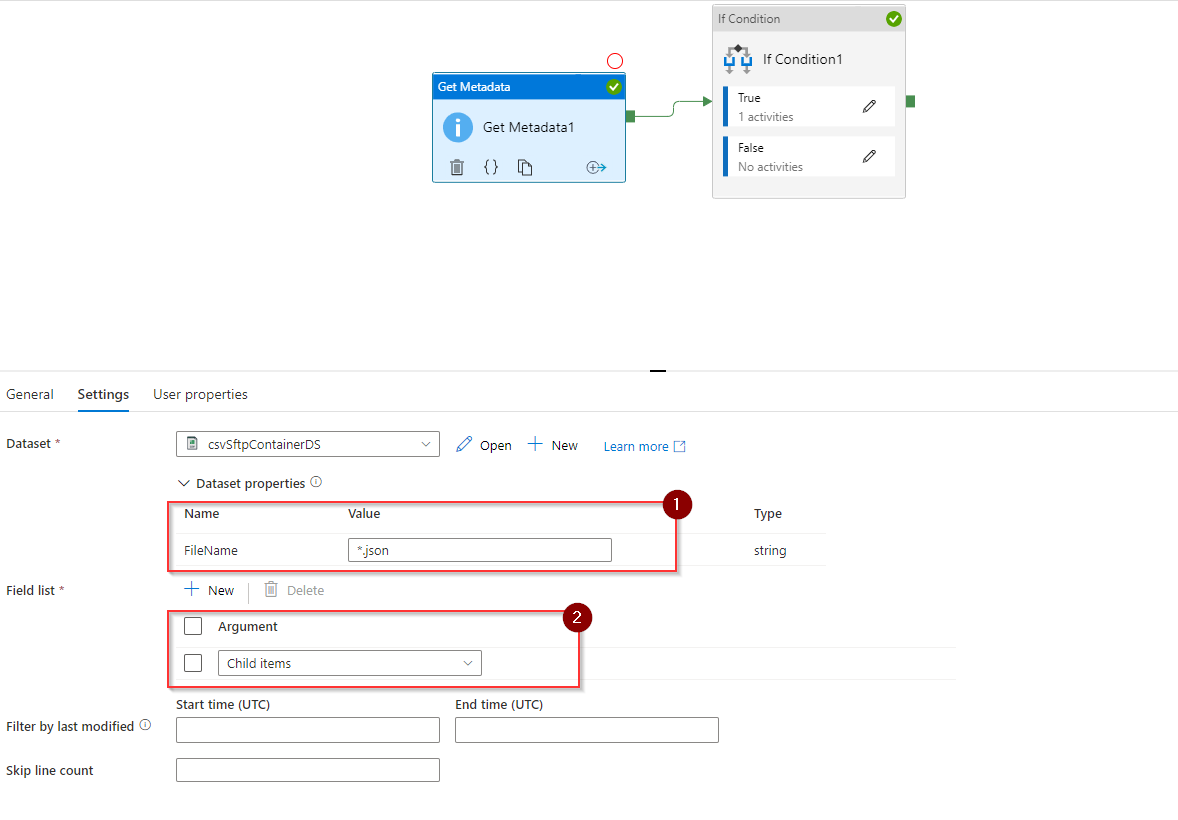The width and height of the screenshot is (1178, 820).
Task: Follow the Learn more link
Action: coord(636,446)
